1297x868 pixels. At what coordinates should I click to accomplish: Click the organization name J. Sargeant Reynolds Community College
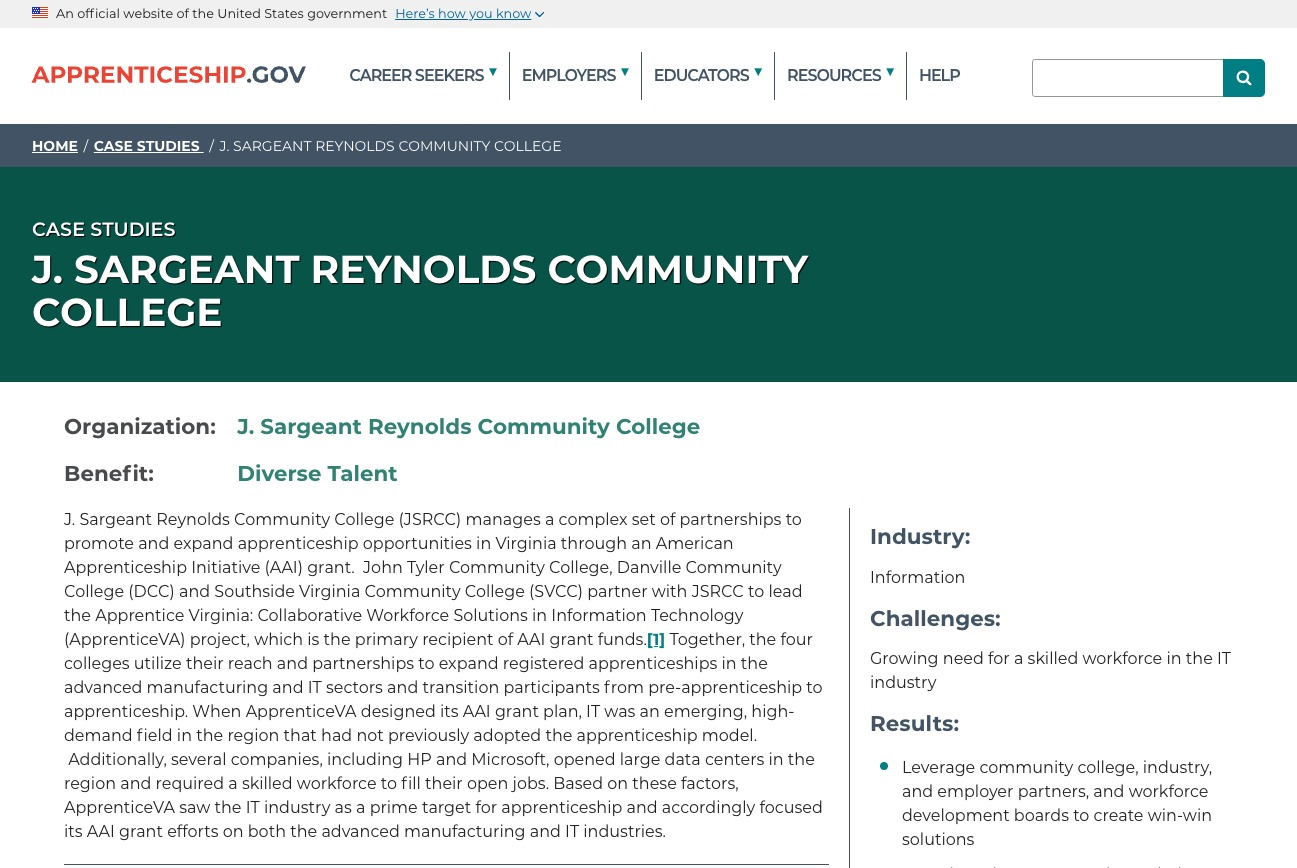(x=468, y=427)
